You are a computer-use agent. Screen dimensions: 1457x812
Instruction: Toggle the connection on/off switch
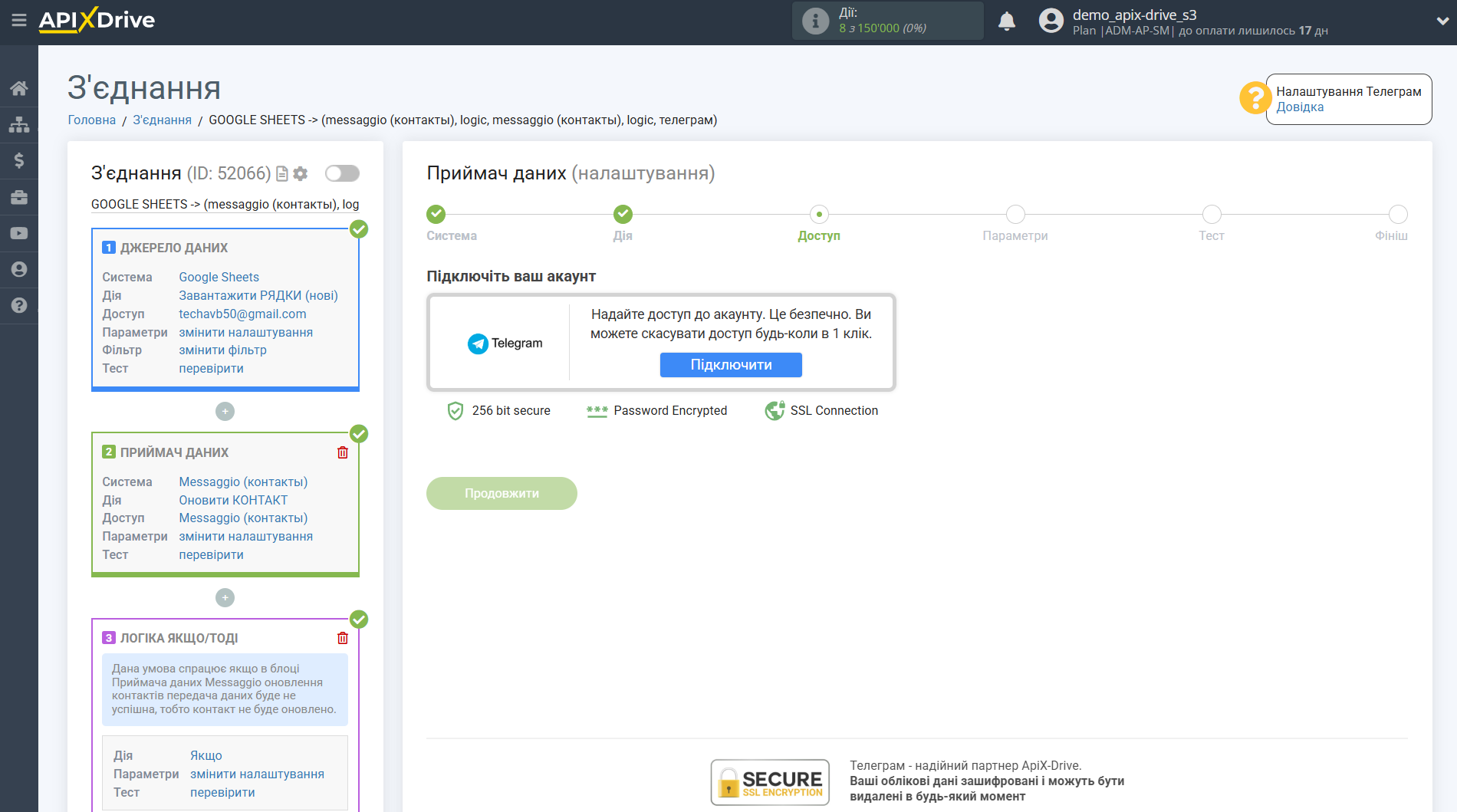pos(342,173)
